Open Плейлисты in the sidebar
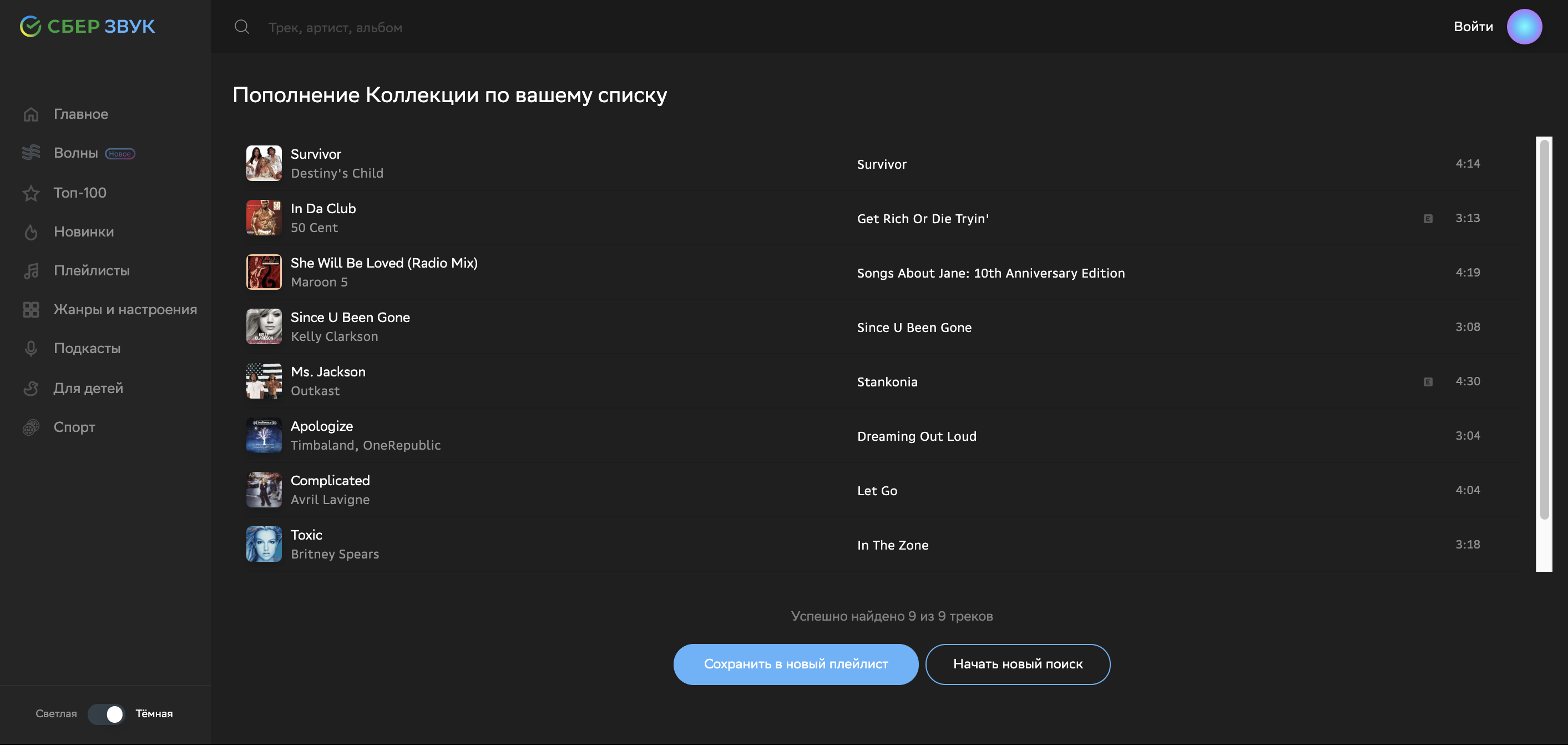 click(92, 270)
